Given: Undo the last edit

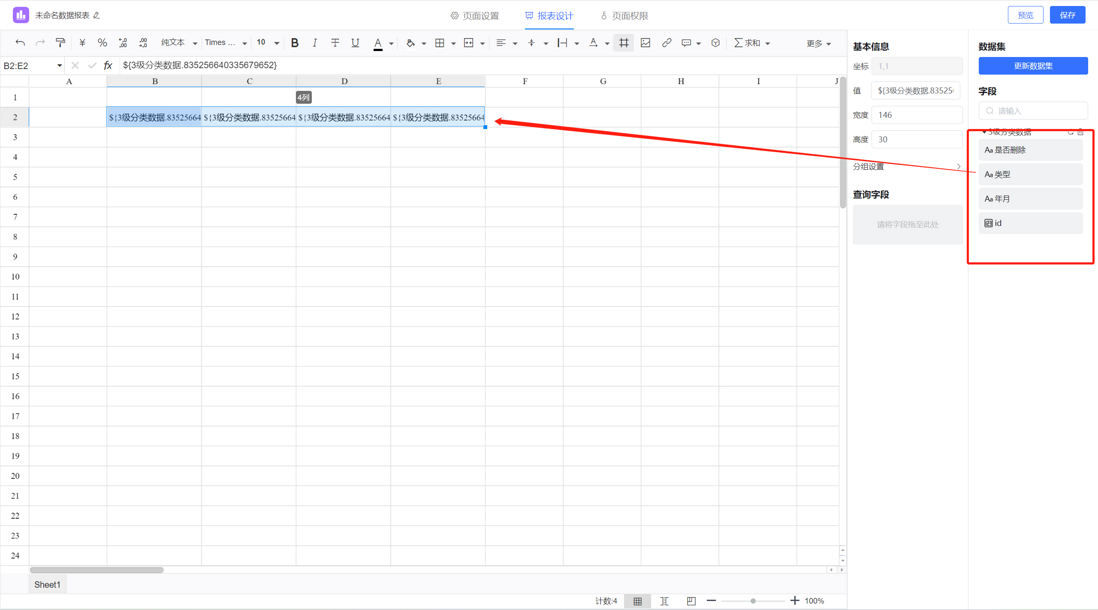Looking at the screenshot, I should click(20, 43).
